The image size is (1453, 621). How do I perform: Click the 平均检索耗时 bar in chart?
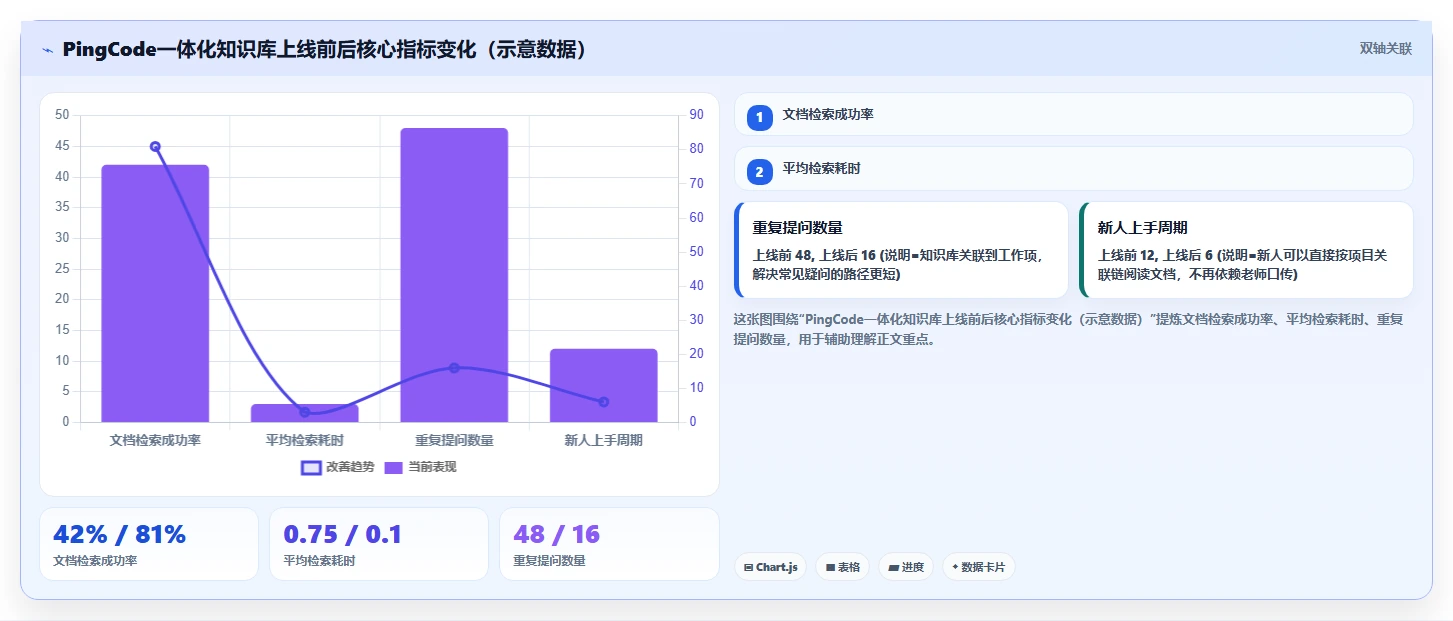click(x=304, y=413)
